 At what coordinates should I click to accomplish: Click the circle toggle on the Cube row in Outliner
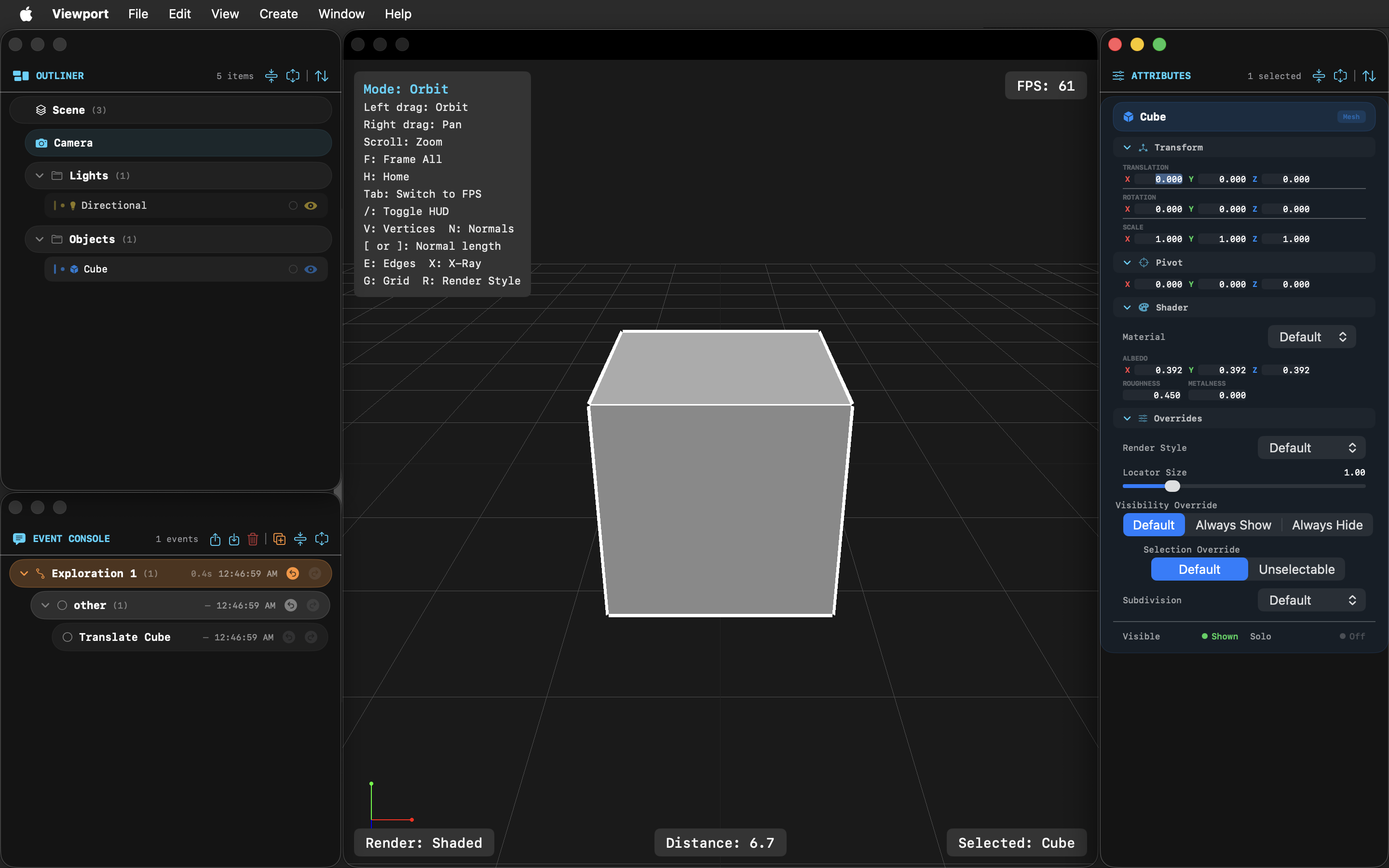(x=293, y=269)
